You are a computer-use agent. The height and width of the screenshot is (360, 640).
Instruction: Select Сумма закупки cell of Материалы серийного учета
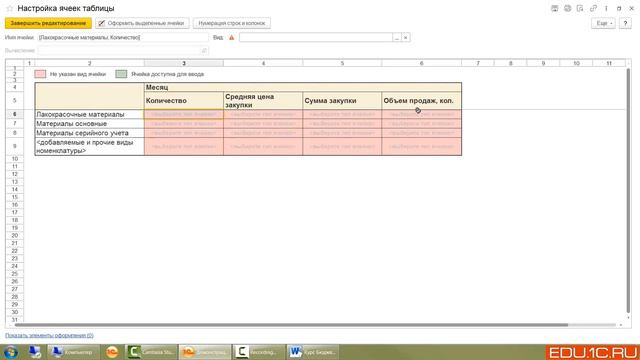(x=342, y=133)
